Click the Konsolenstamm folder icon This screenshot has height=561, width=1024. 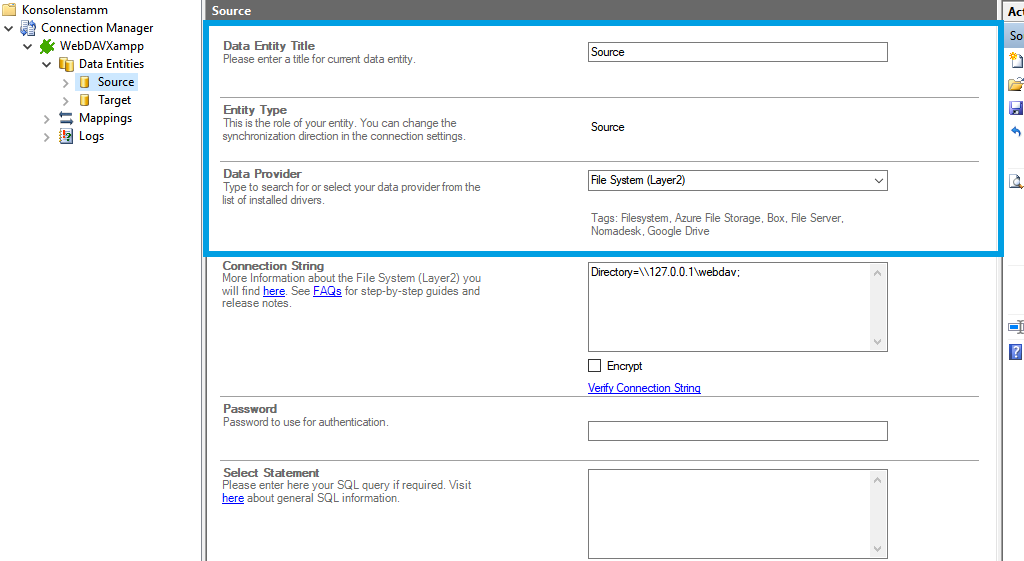[x=9, y=10]
